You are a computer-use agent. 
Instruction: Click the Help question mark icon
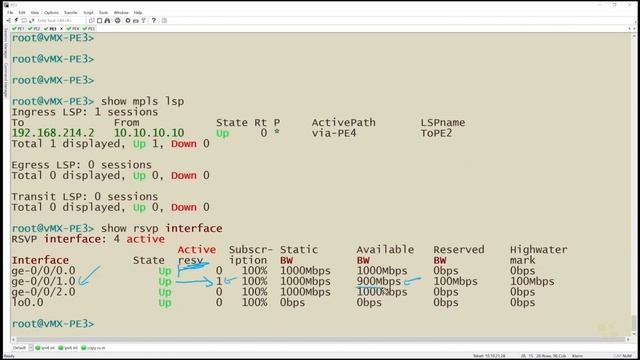tap(154, 20)
